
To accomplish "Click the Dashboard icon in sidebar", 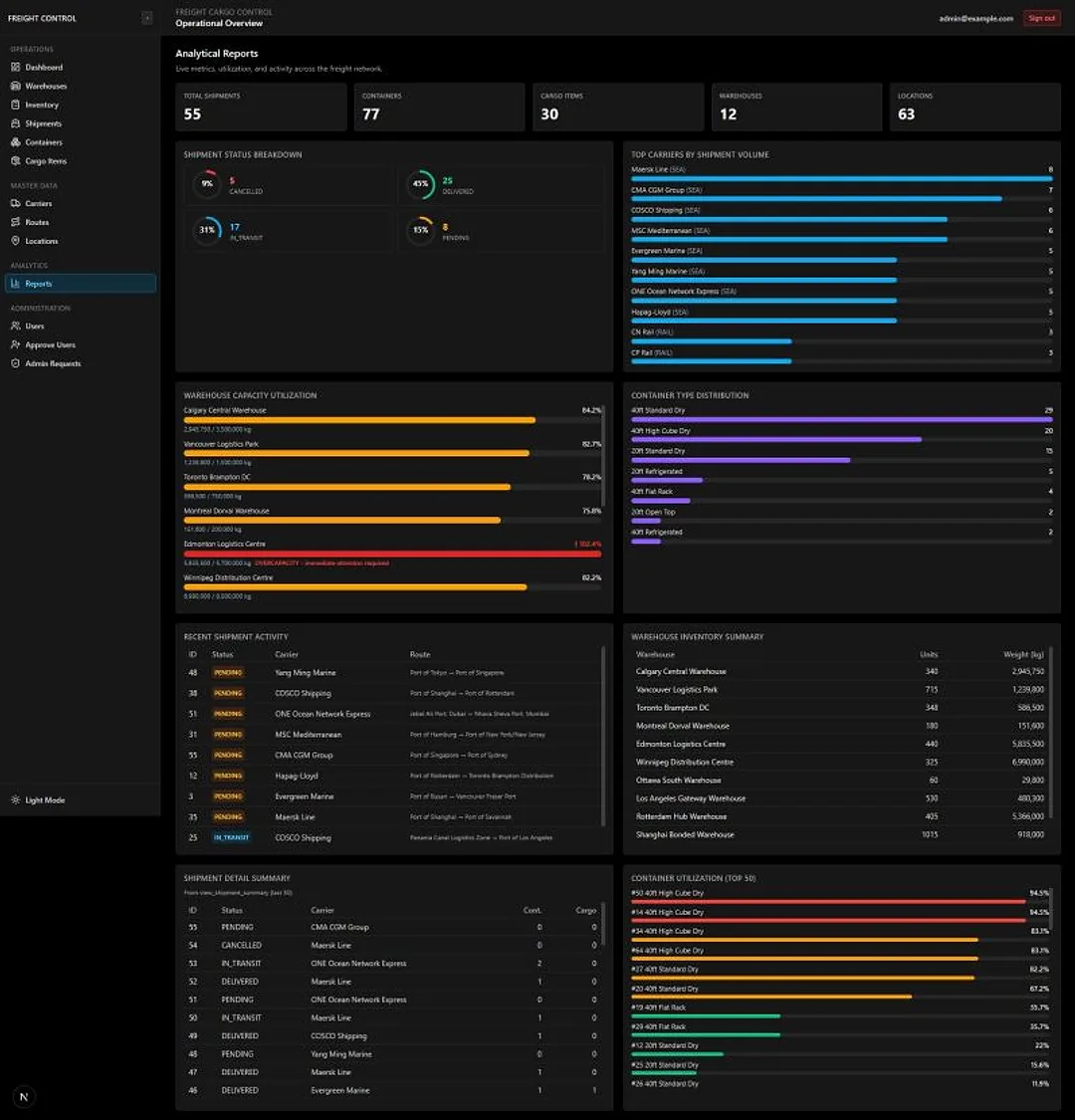I will click(16, 67).
